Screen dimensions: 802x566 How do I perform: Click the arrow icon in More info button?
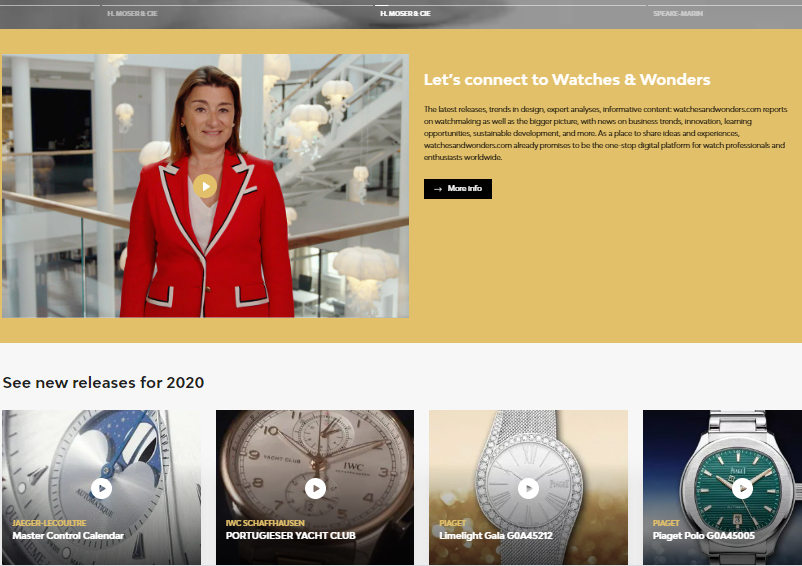[438, 189]
